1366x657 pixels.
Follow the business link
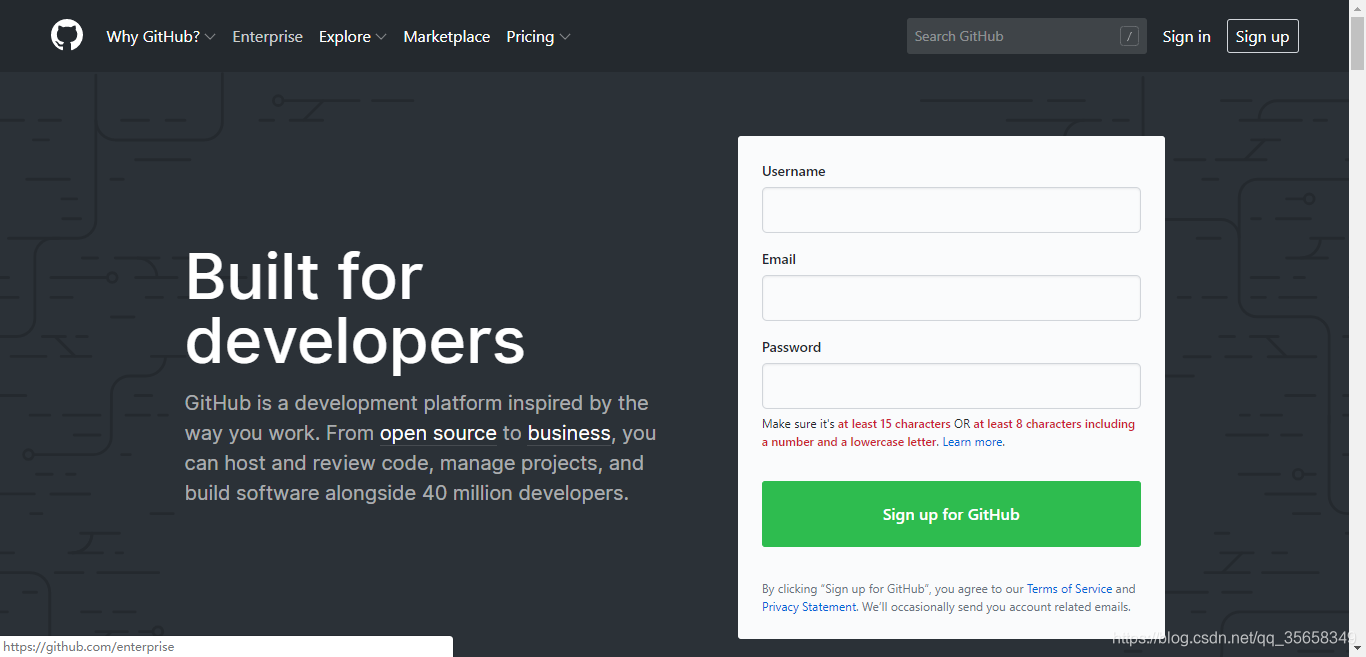(569, 433)
